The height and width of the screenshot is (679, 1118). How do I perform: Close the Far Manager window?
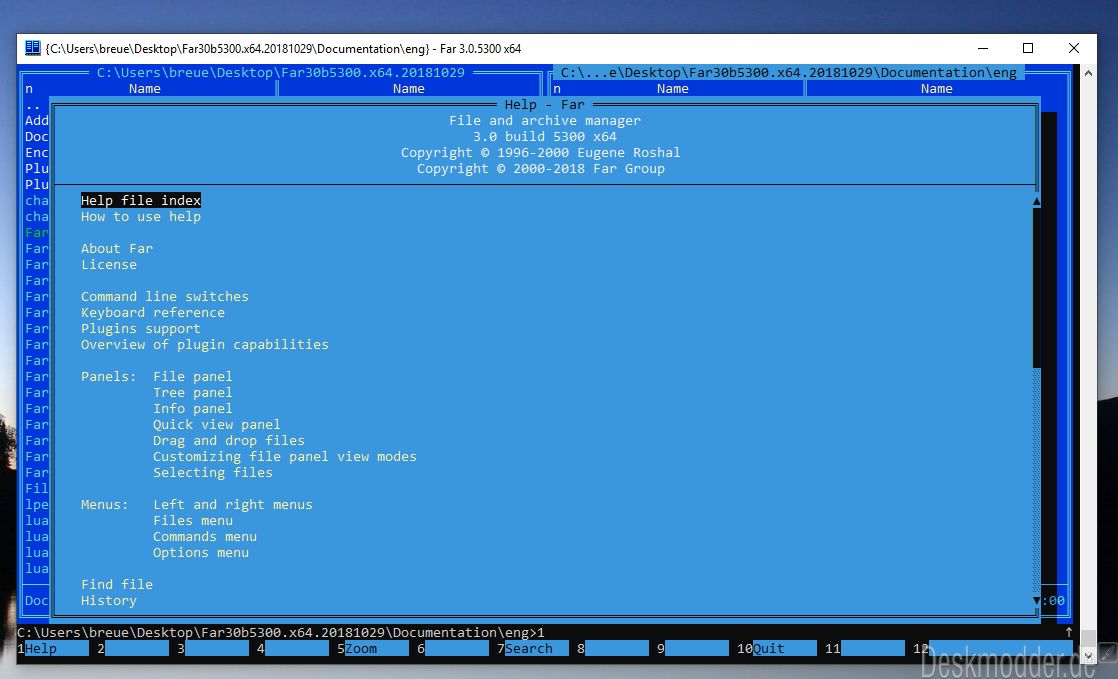click(1074, 48)
